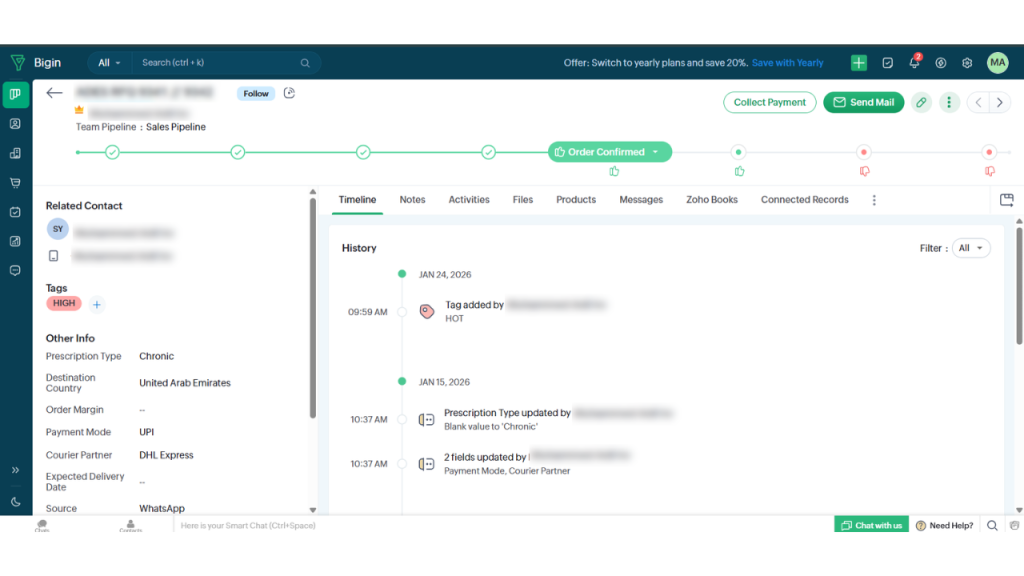Click the back arrow icon
The image size is (1024, 576).
pyautogui.click(x=55, y=93)
